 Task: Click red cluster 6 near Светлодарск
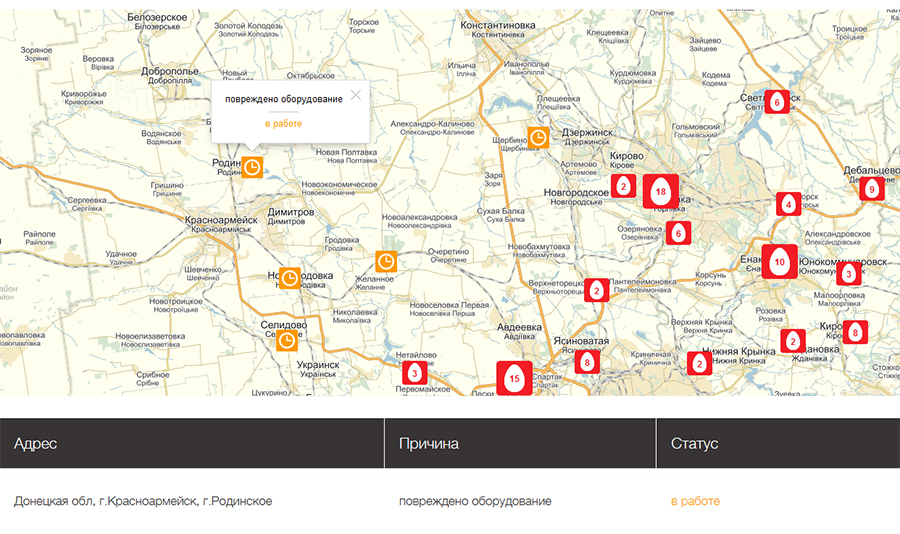(x=776, y=101)
